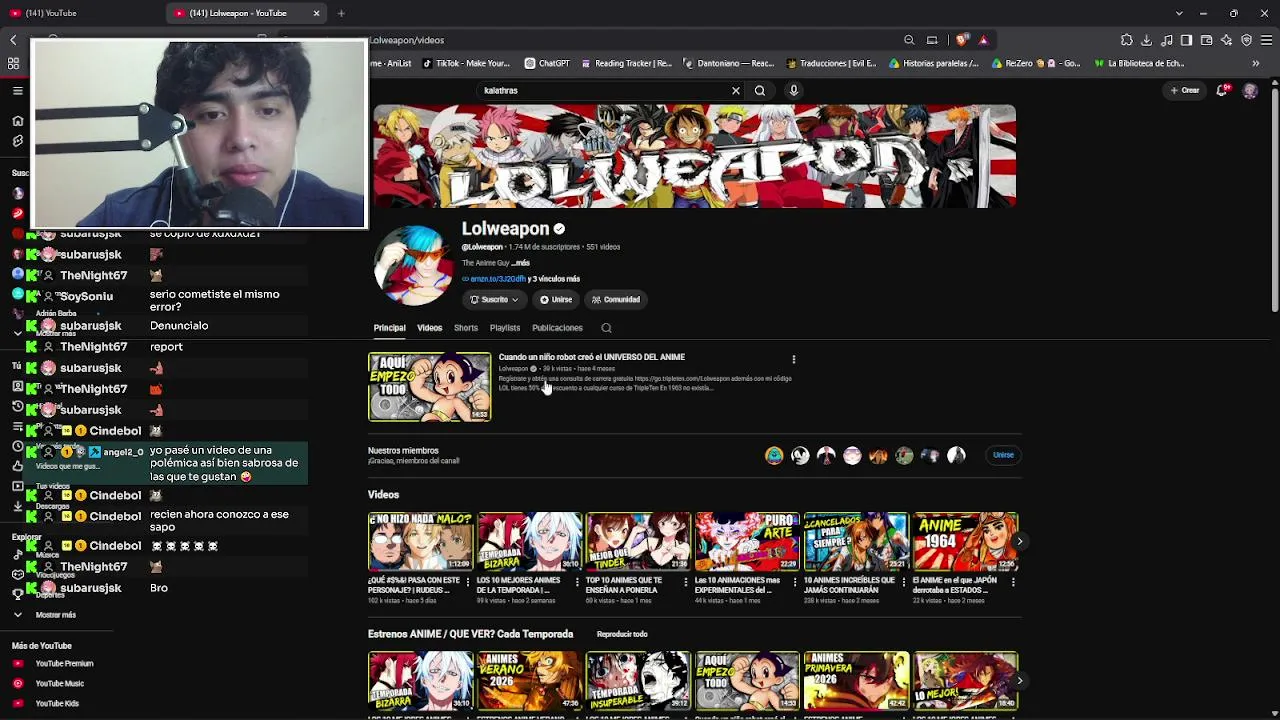Screen dimensions: 1280x720
Task: Open the Brave VPN shield icon
Action: point(1247,40)
